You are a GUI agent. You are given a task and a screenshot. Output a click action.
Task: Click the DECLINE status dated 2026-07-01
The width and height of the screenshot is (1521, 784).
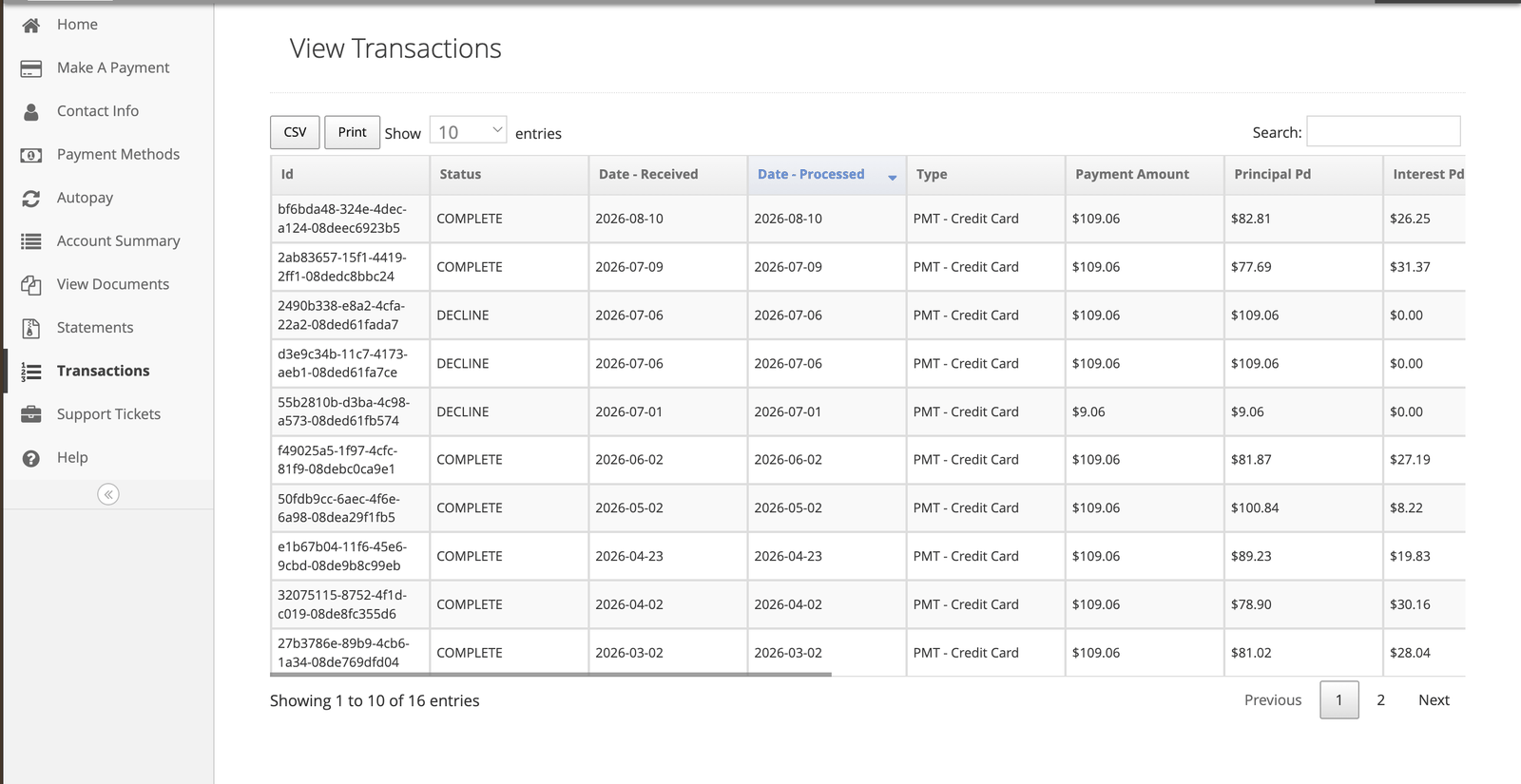tap(463, 411)
